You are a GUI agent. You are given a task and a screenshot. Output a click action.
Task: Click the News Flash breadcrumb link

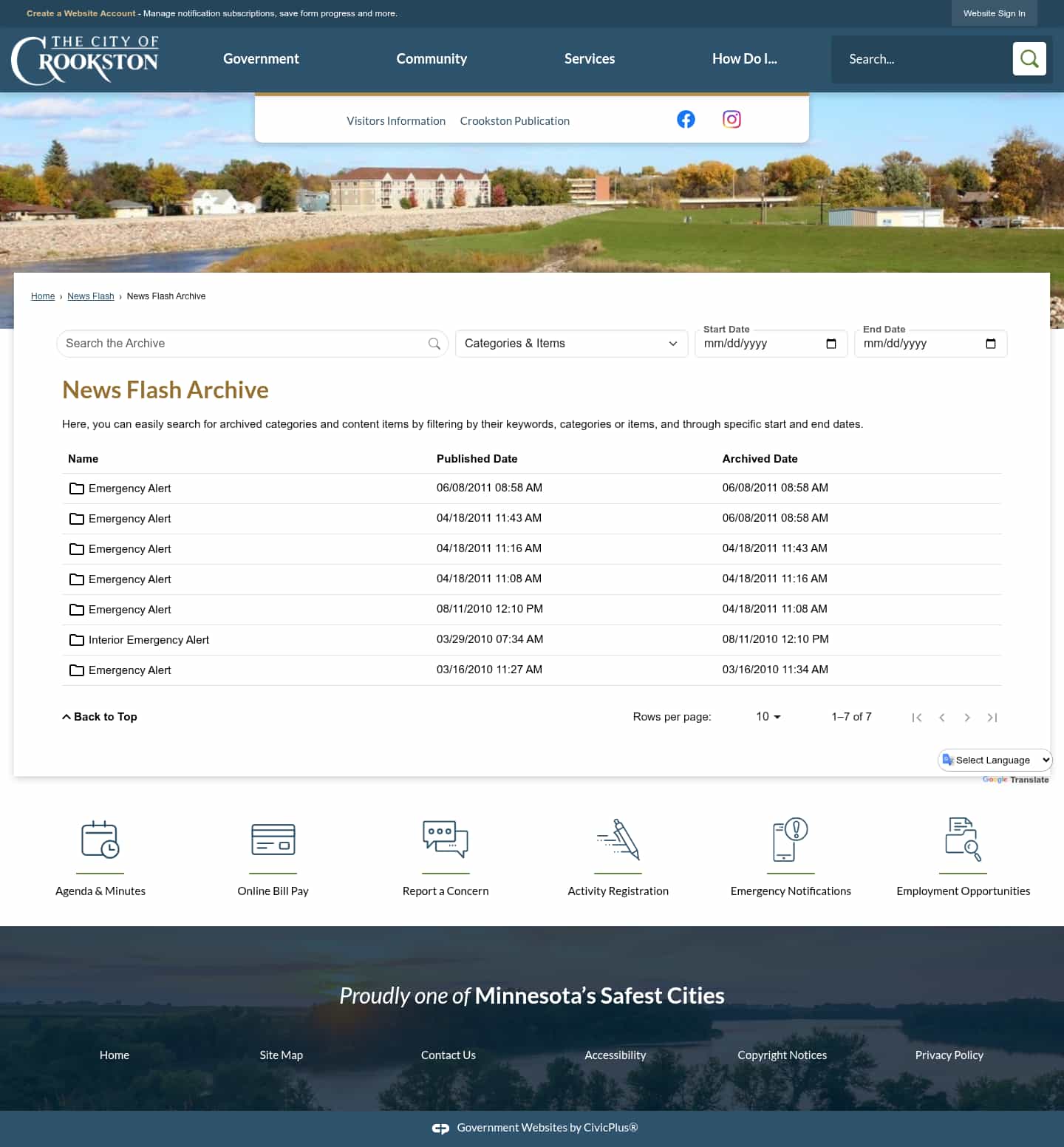pos(91,296)
